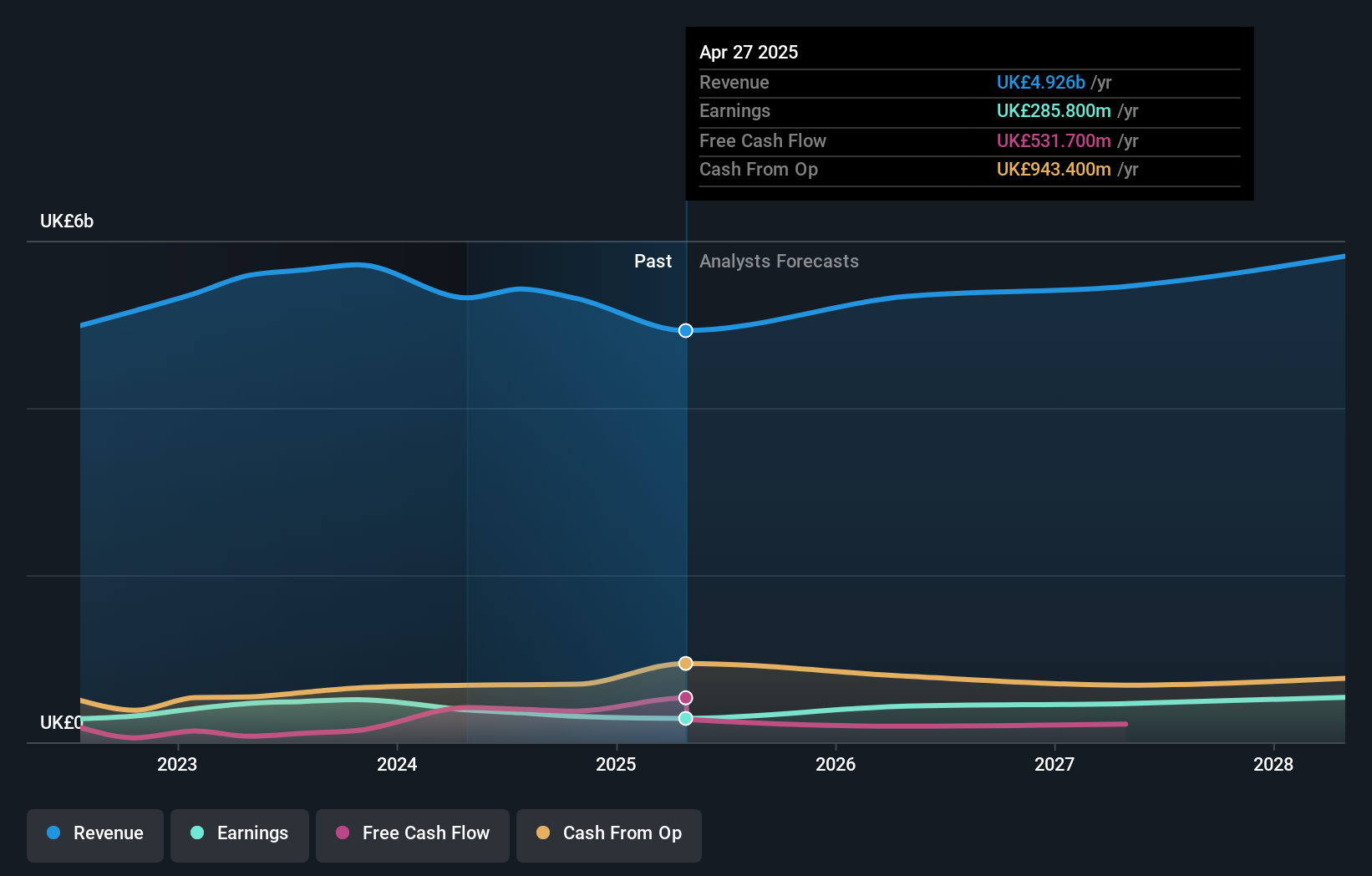Select the blue Revenue data point marker
This screenshot has height=876, width=1372.
coord(685,330)
